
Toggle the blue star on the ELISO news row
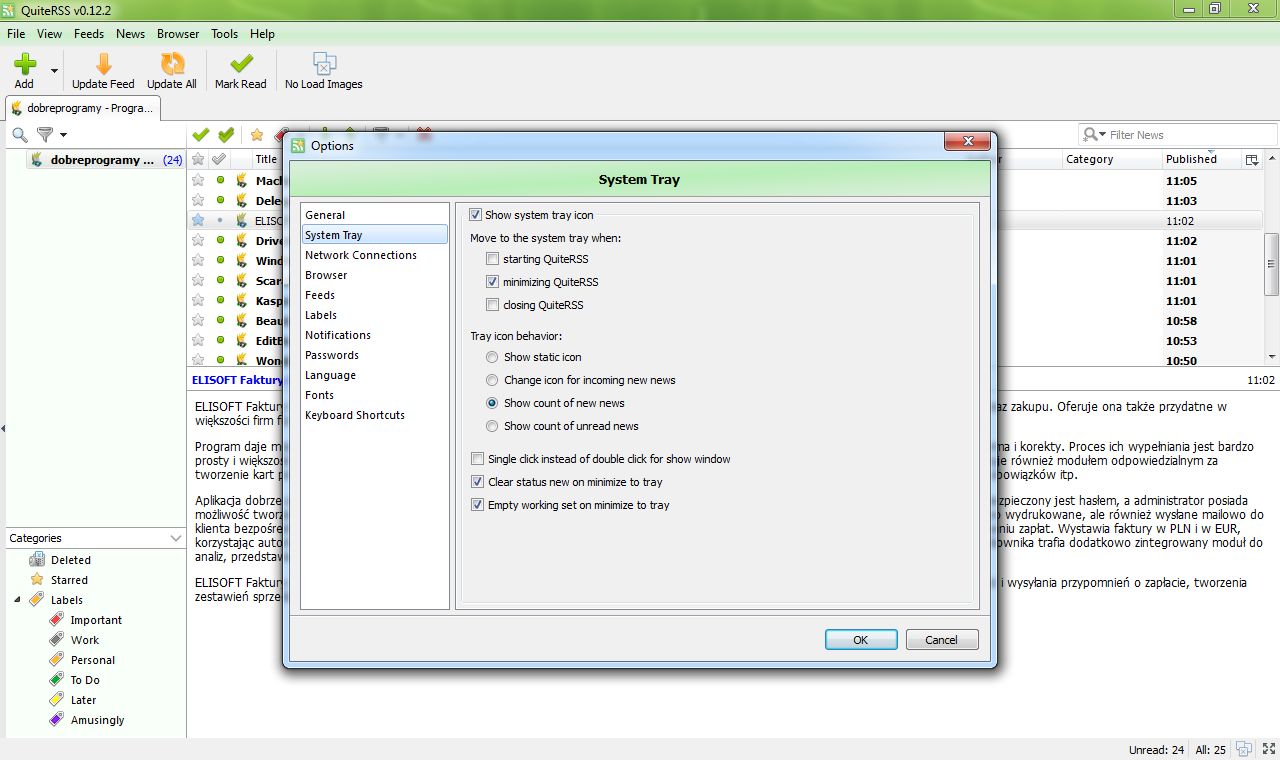pos(198,220)
